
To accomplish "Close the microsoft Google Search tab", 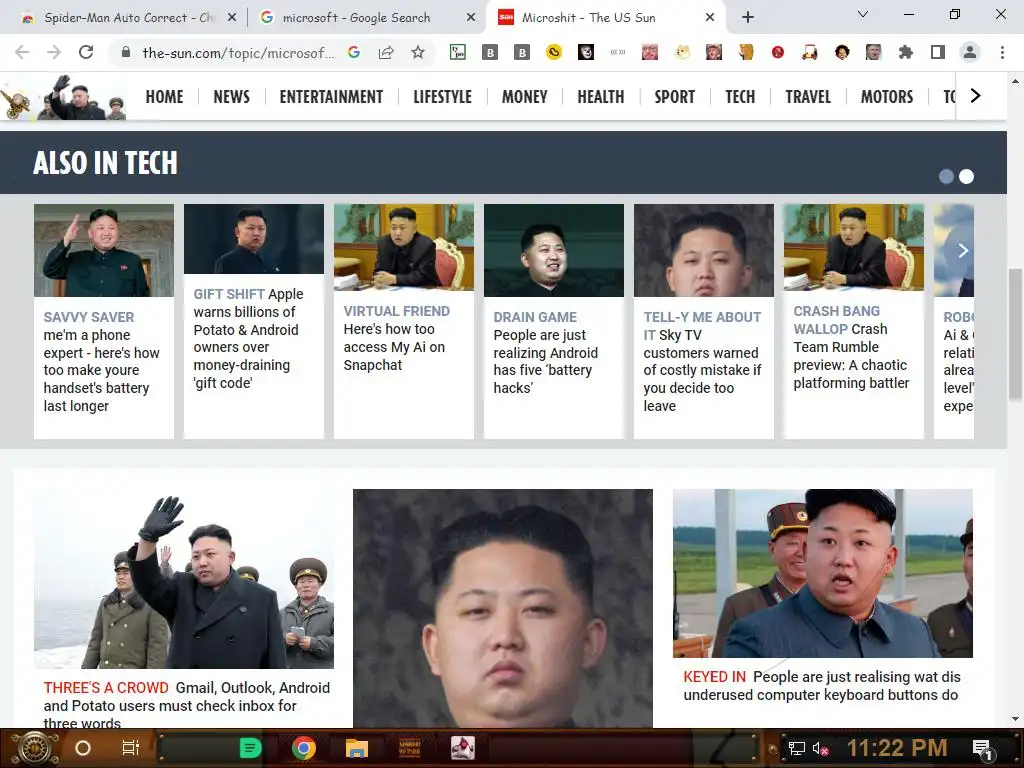I will 471,18.
